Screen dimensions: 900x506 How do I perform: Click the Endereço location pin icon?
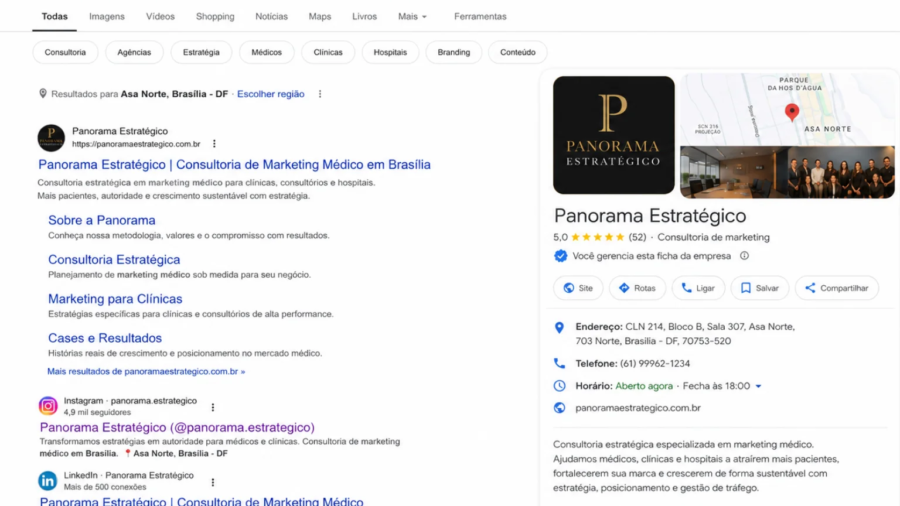(x=559, y=328)
